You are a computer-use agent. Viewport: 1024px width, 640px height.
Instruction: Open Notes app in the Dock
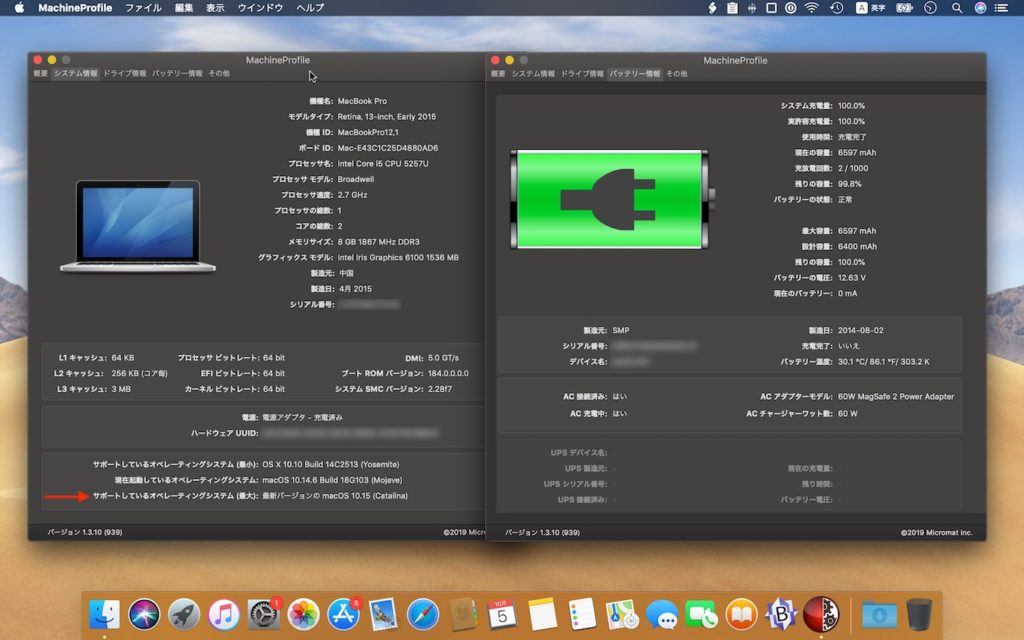pos(542,615)
